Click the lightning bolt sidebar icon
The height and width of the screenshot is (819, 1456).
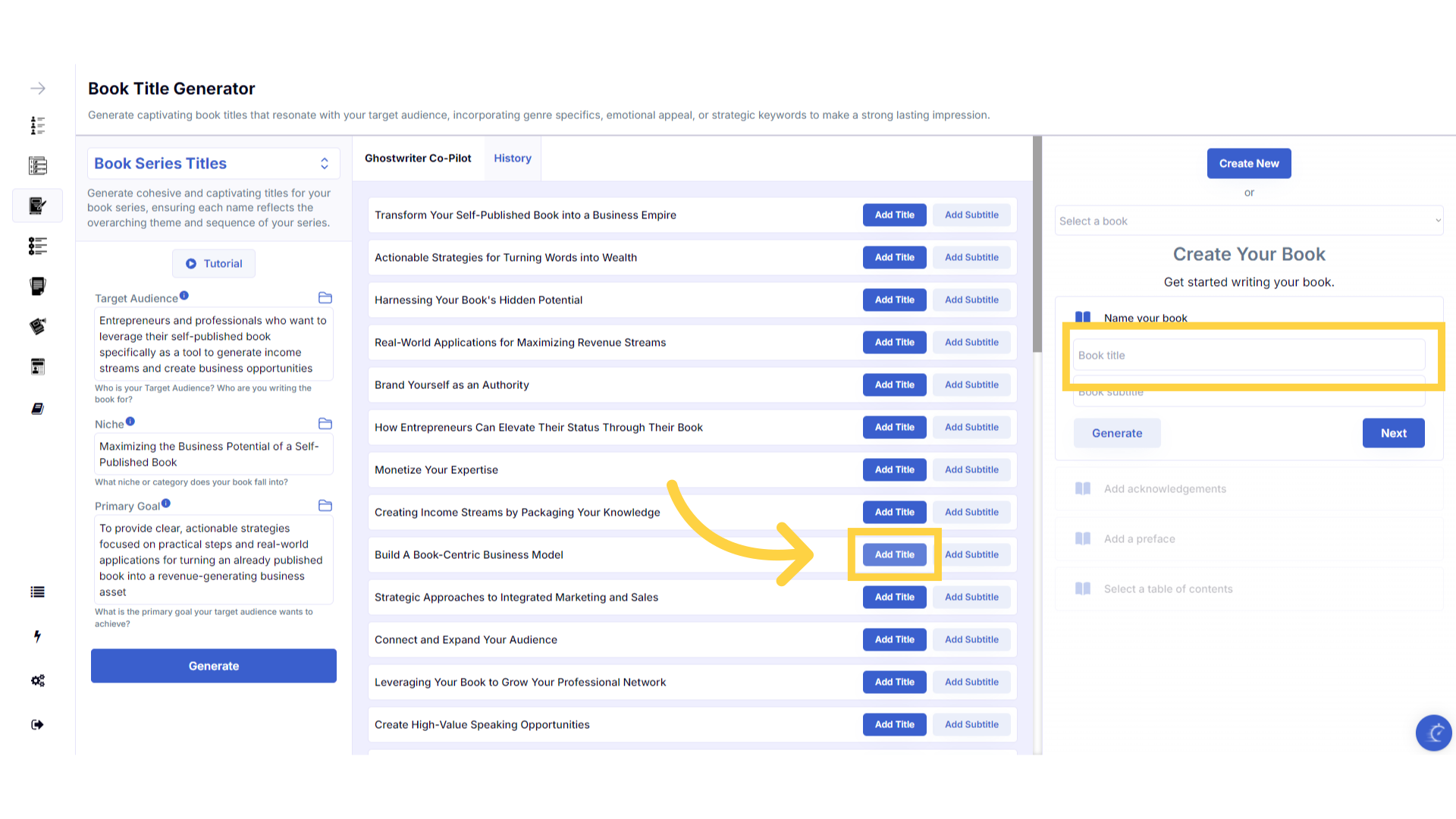click(37, 636)
